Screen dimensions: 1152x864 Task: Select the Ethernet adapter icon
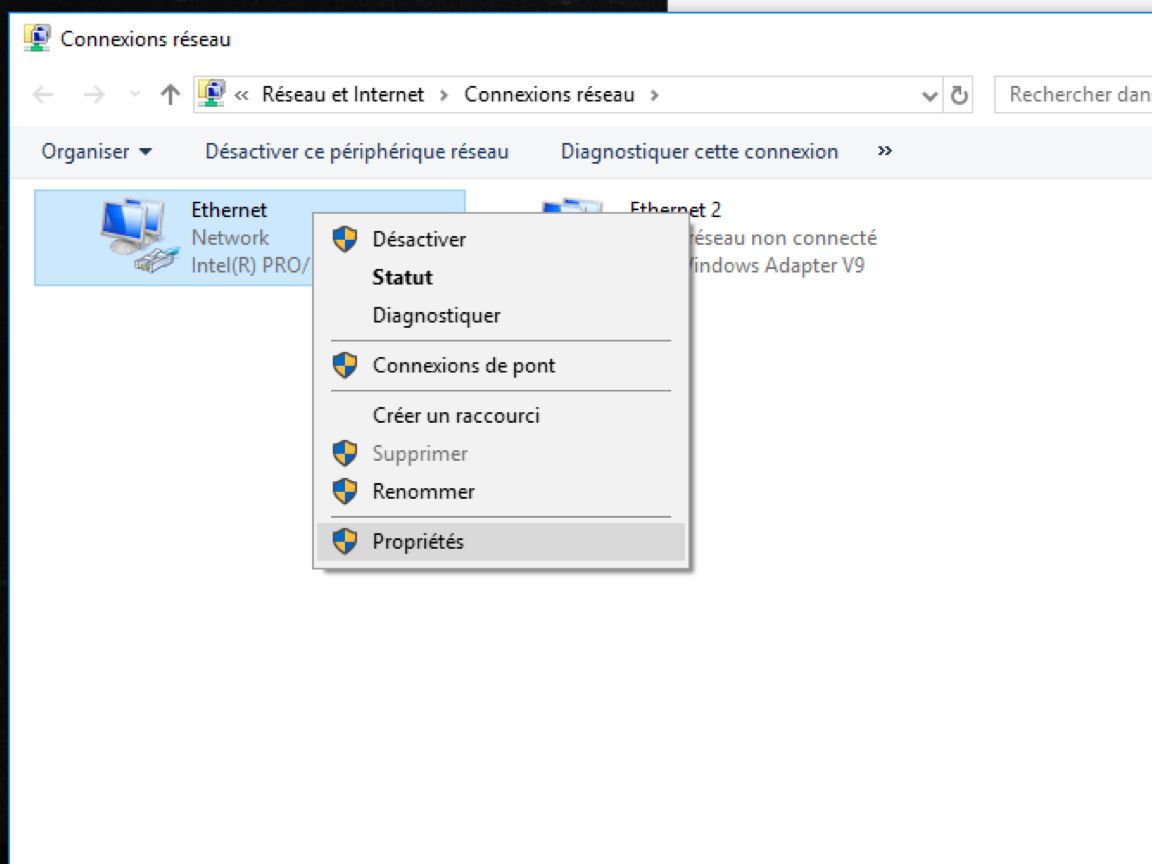139,236
